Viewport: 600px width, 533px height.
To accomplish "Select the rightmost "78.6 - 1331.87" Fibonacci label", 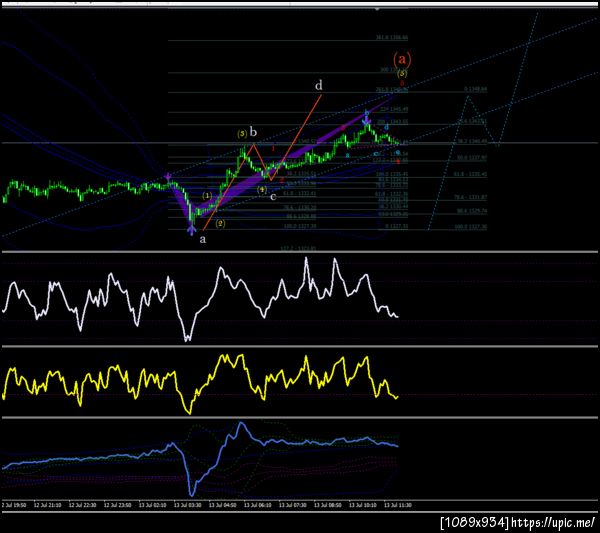I will pyautogui.click(x=471, y=197).
